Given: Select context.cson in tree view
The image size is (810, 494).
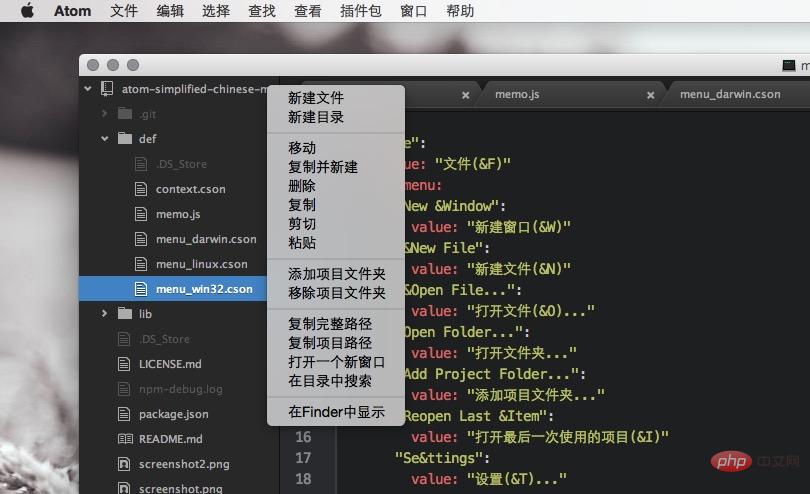Looking at the screenshot, I should pos(191,189).
